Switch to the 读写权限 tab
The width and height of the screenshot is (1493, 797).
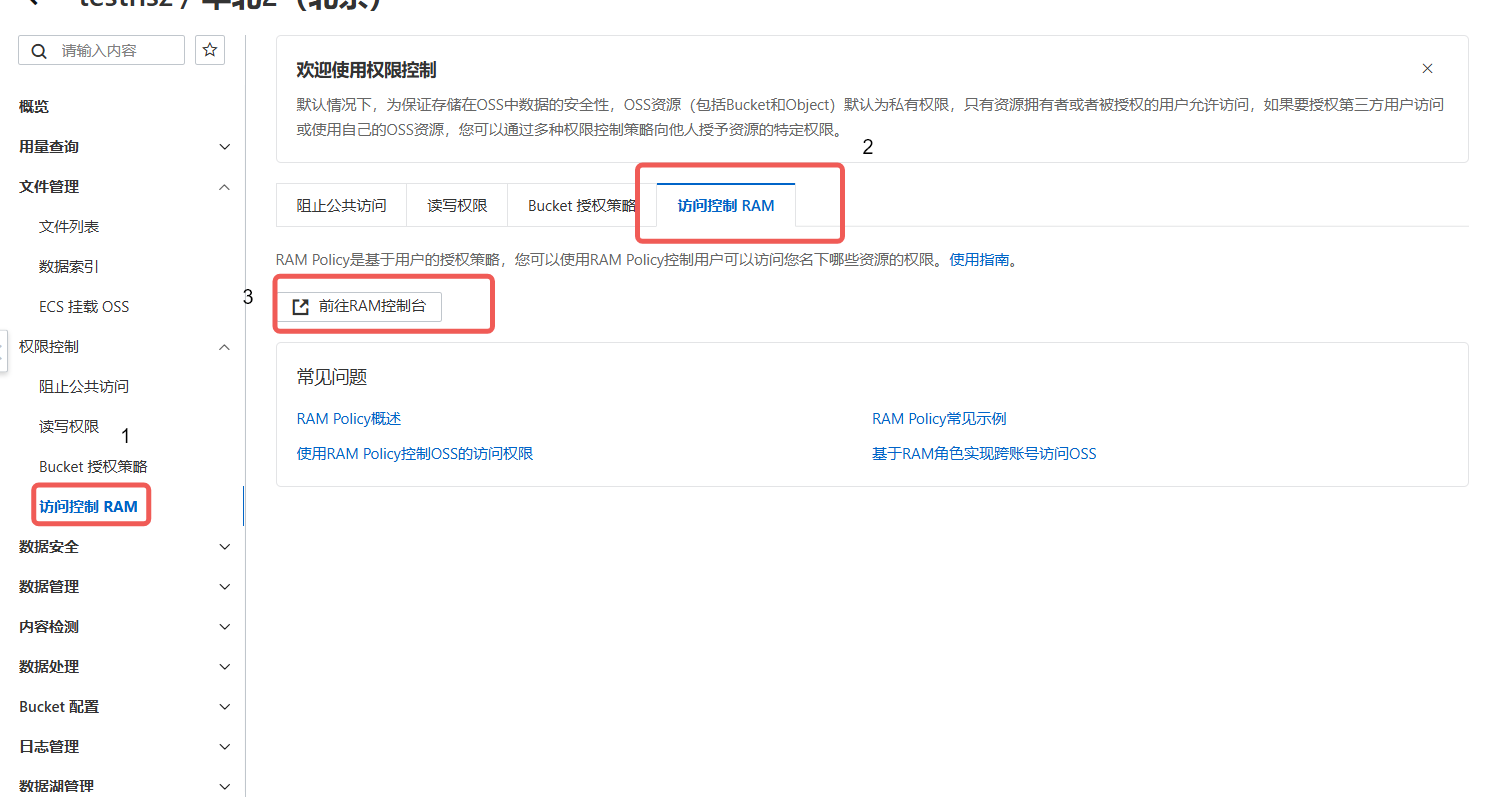pos(457,206)
